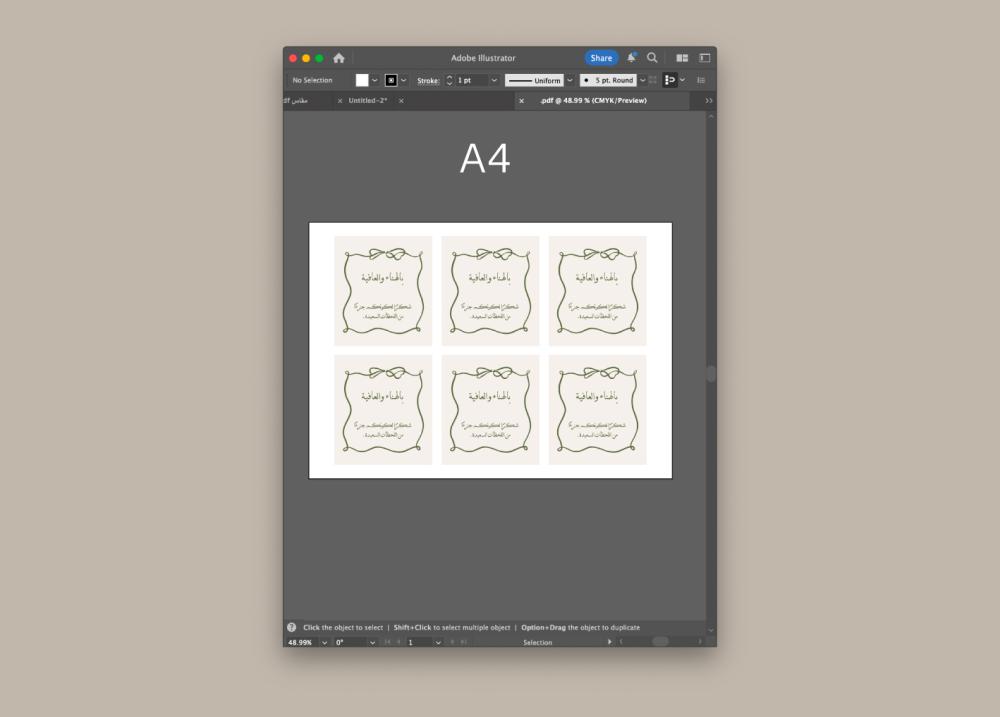Open the fill color dropdown arrow

[375, 80]
